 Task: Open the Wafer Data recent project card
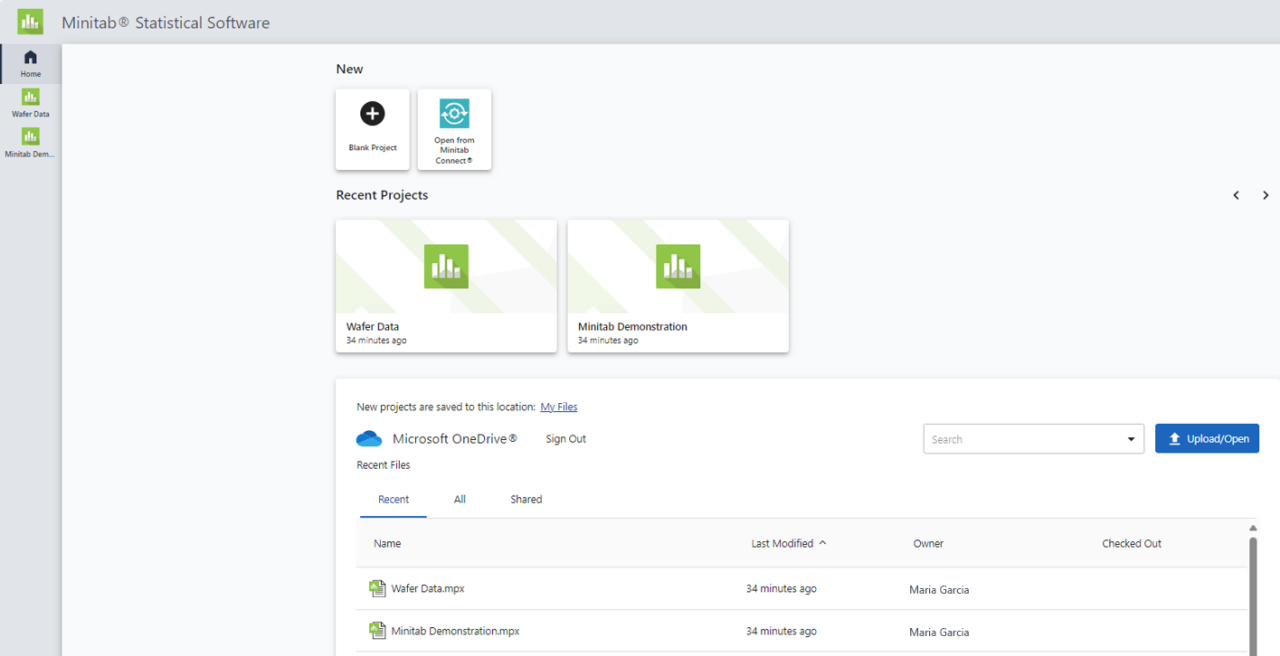446,286
